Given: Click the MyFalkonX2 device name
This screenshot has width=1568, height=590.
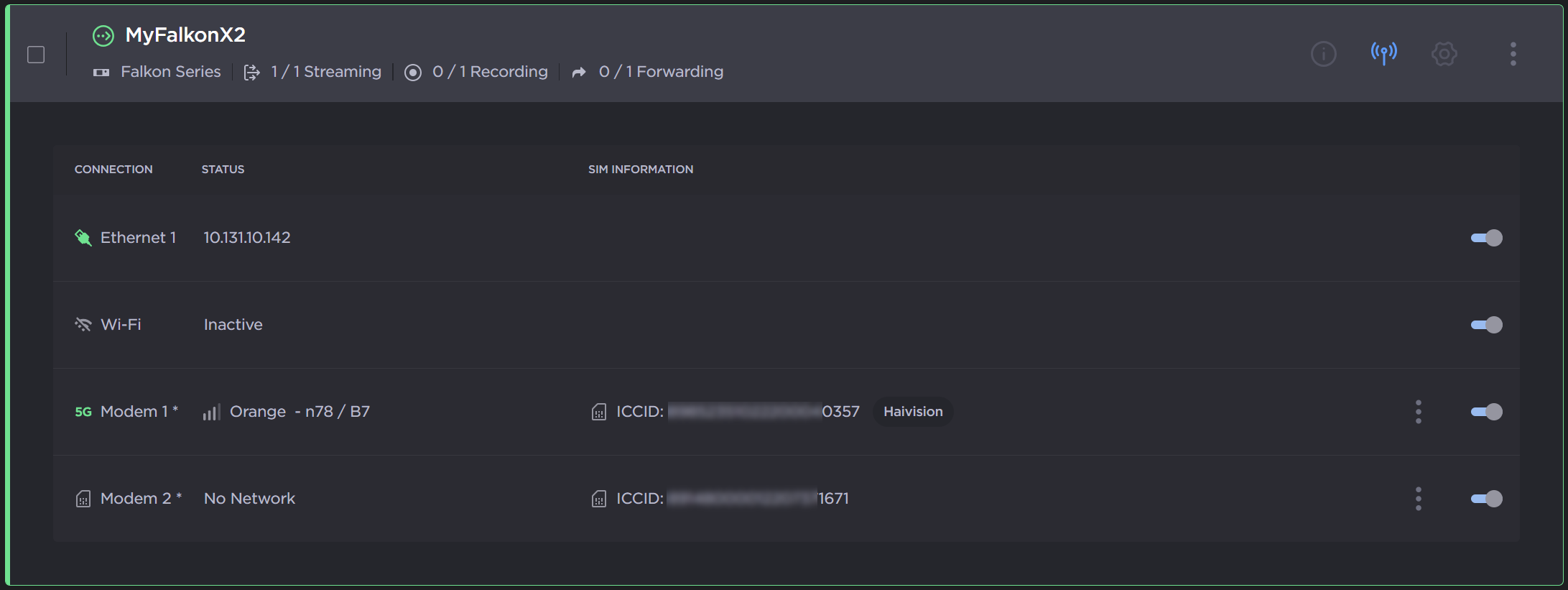Looking at the screenshot, I should (185, 35).
